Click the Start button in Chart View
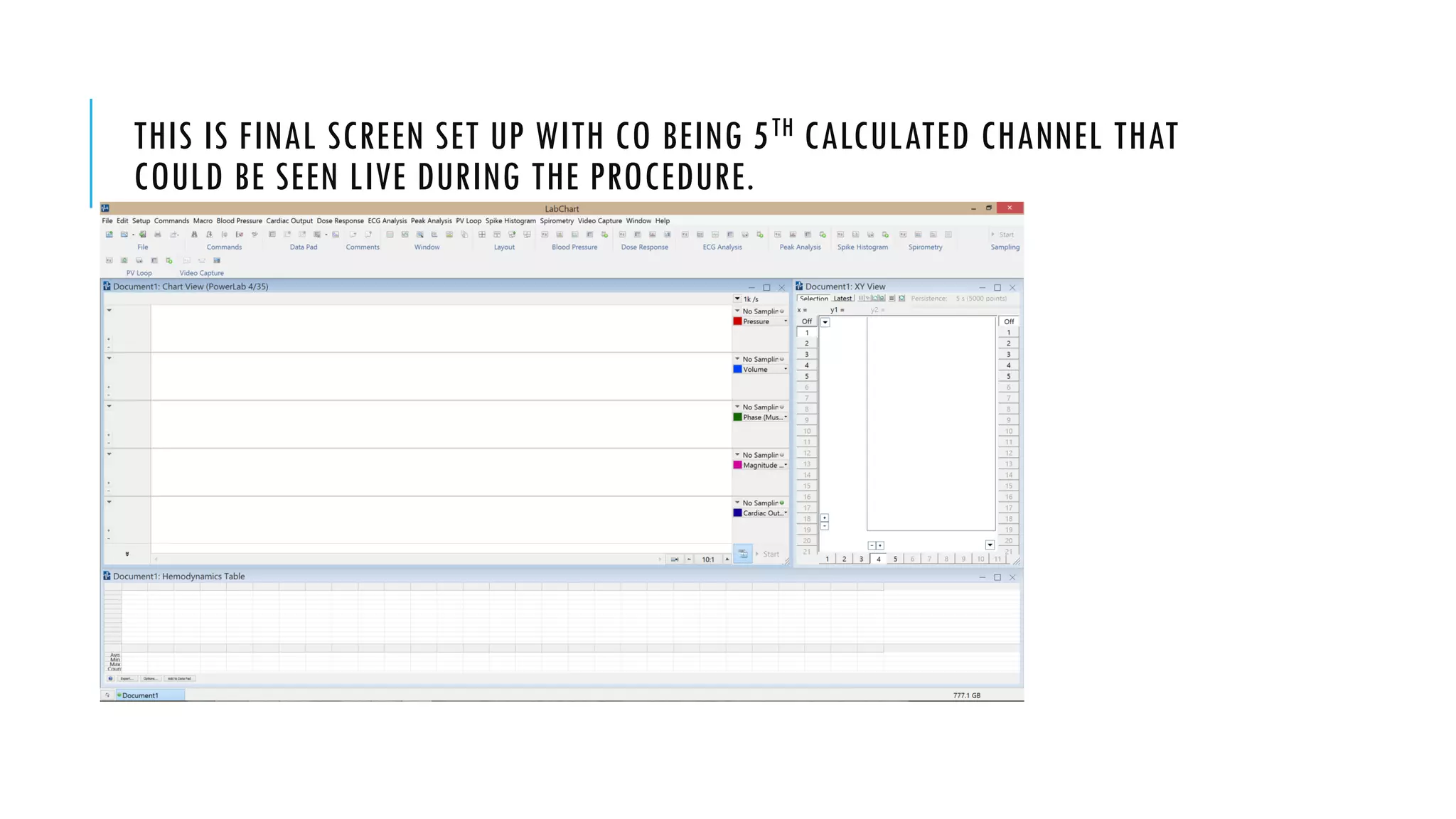The width and height of the screenshot is (1456, 819). click(771, 554)
